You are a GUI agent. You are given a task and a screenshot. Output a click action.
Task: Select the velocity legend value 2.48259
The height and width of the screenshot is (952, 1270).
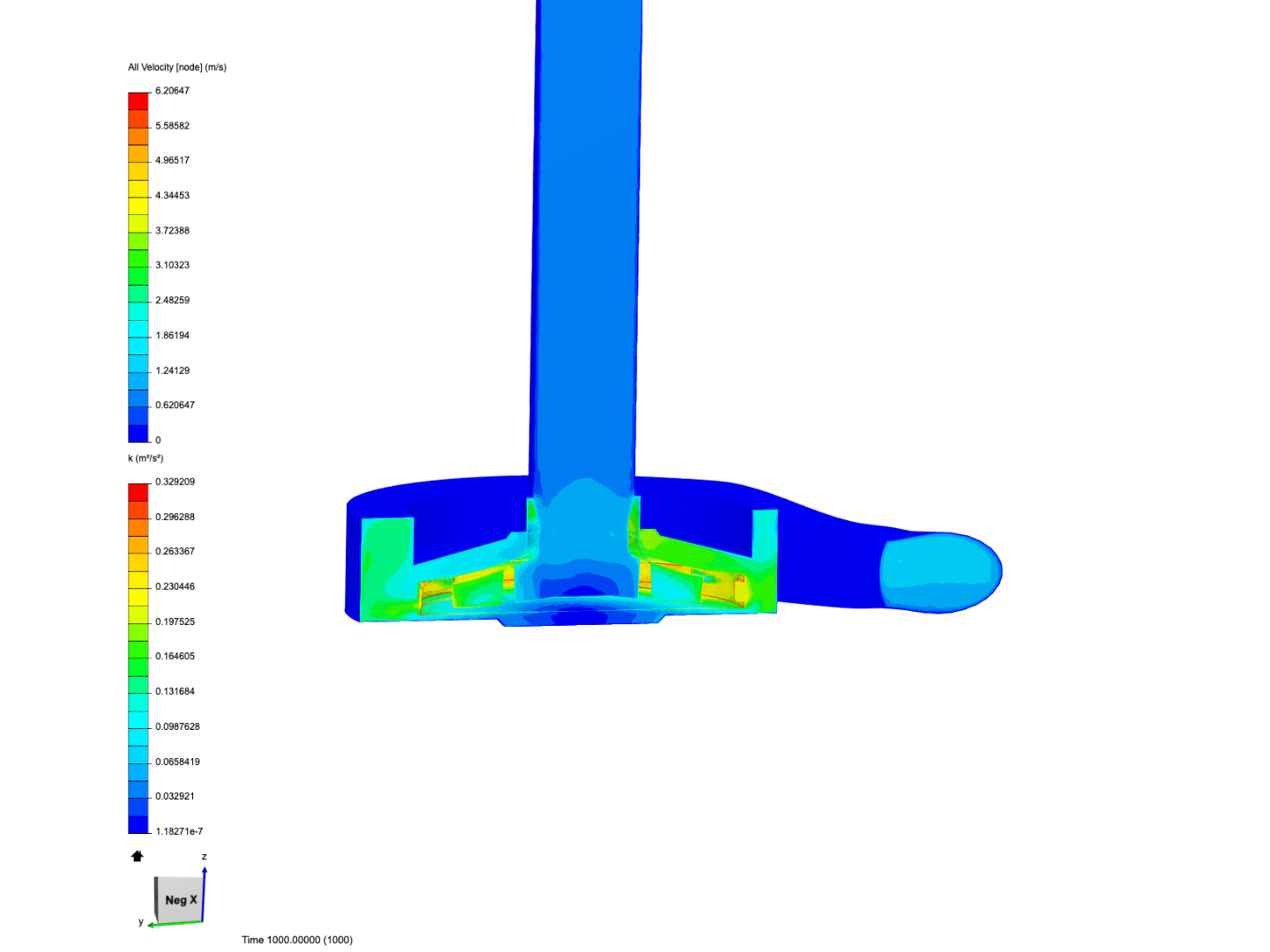172,301
